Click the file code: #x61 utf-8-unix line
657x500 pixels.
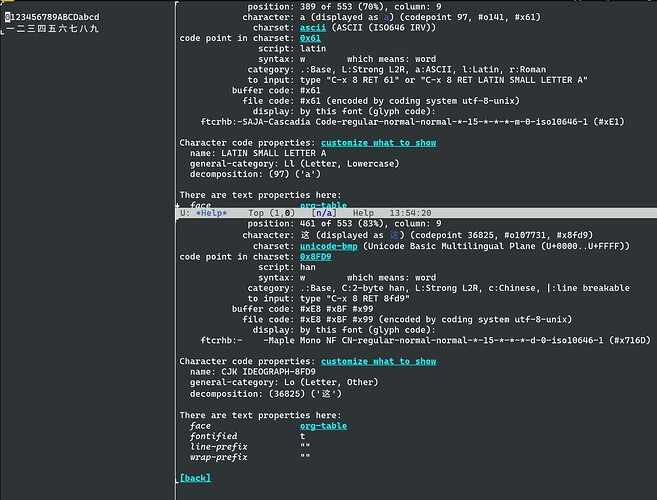[381, 101]
